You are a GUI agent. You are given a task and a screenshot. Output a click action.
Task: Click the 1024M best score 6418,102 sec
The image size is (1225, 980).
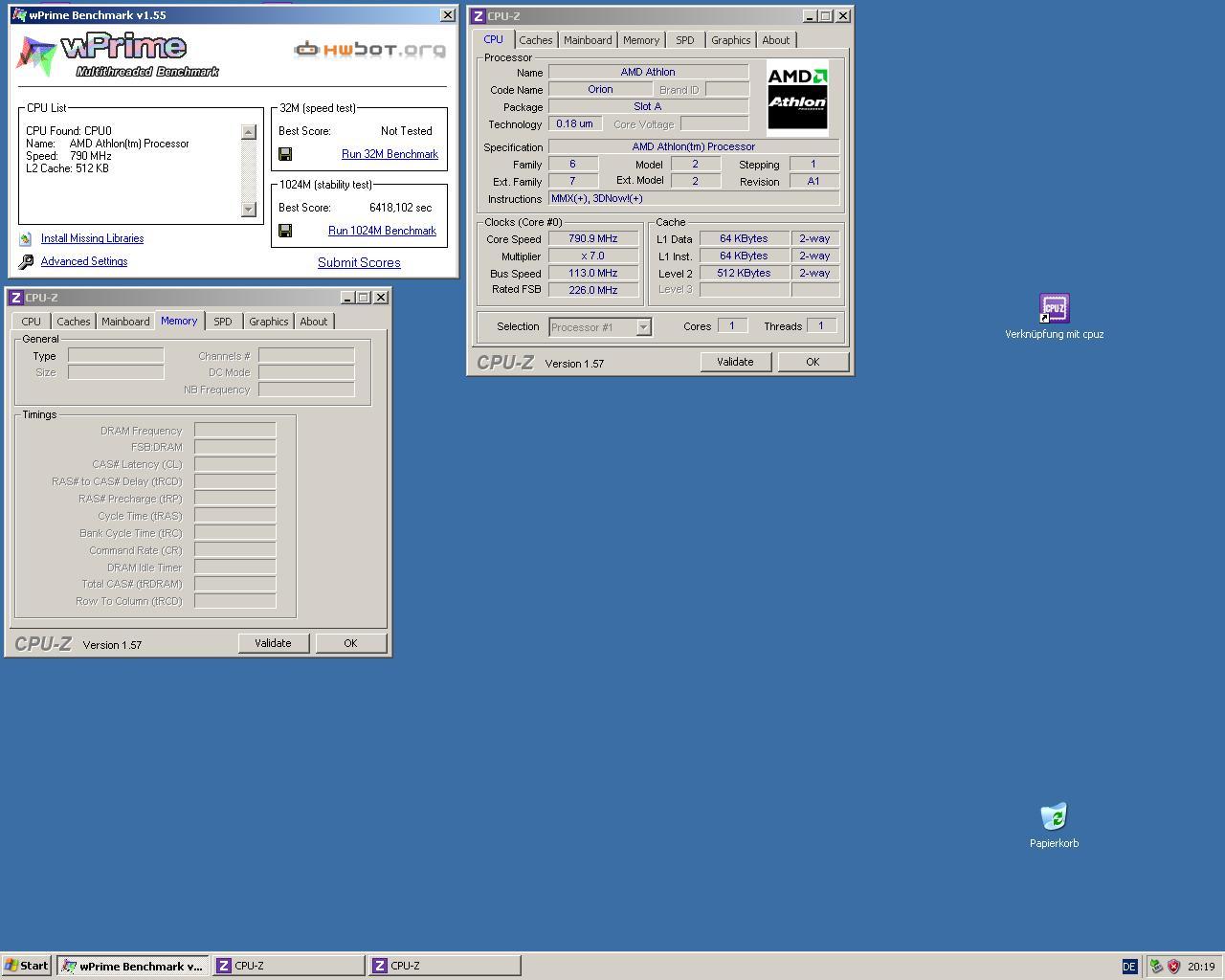(x=400, y=208)
